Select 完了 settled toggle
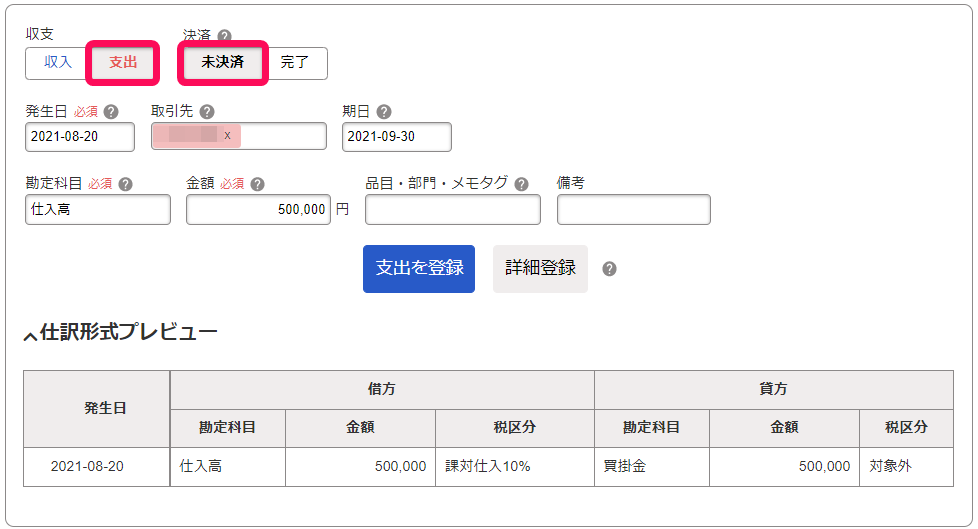 (294, 62)
